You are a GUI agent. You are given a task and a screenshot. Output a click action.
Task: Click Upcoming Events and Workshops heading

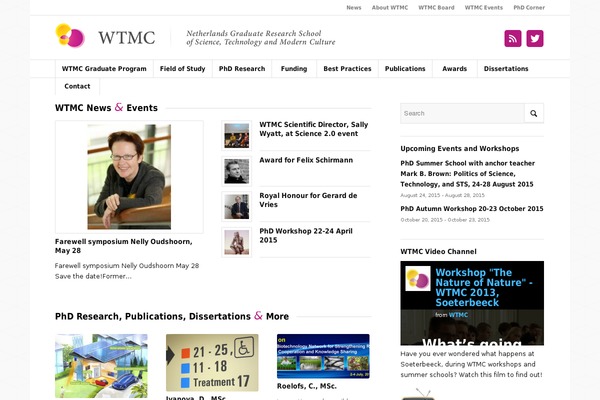[x=460, y=149]
